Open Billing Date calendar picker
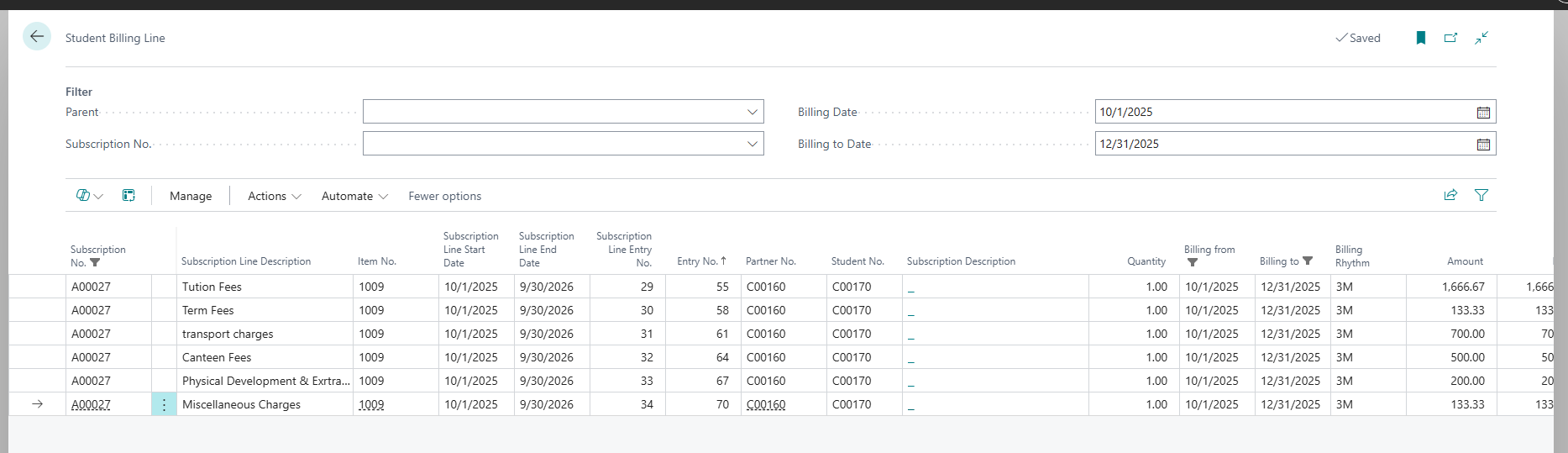This screenshot has width=1568, height=453. [1483, 112]
